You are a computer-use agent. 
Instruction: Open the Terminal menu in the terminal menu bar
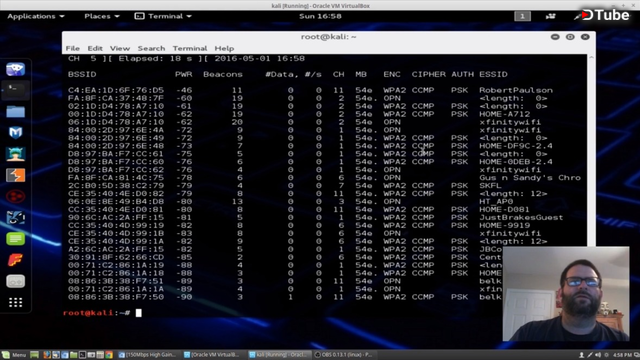pos(190,48)
